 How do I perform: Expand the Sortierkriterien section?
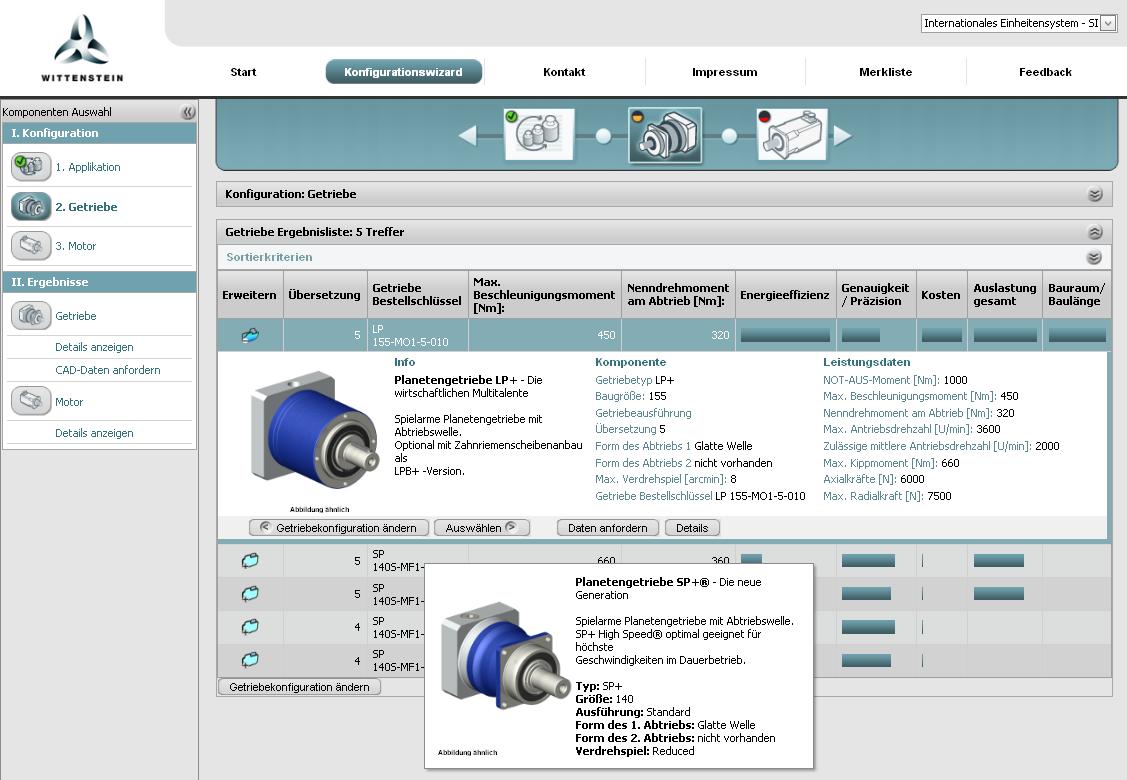[1095, 258]
